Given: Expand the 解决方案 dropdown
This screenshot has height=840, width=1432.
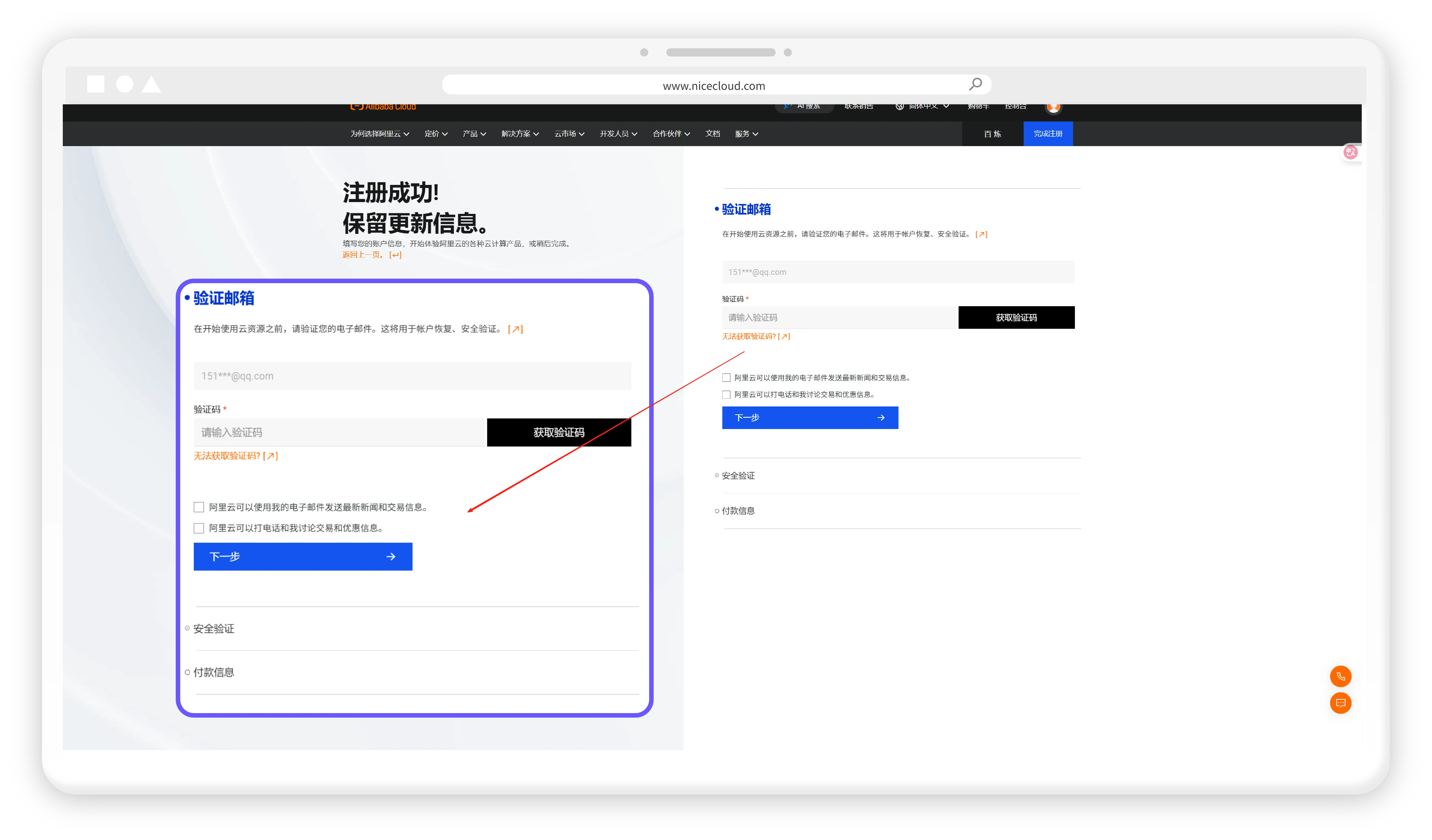Looking at the screenshot, I should coord(520,134).
